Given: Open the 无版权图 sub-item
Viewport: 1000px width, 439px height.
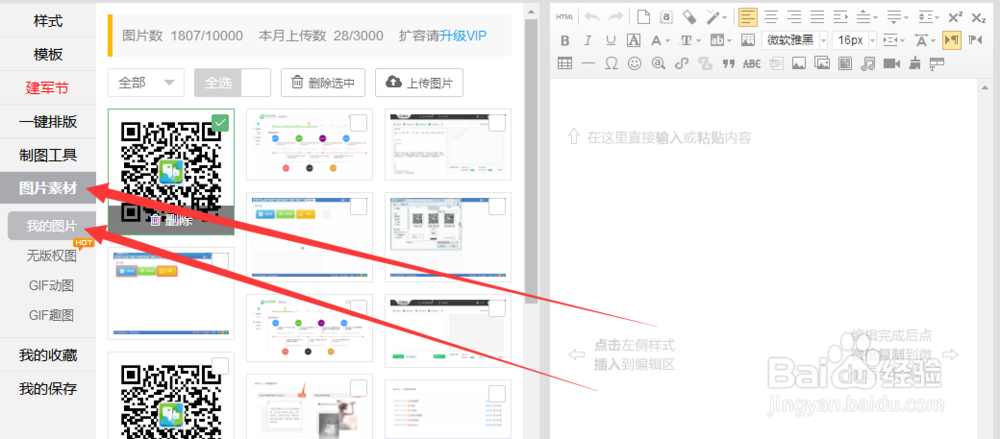Looking at the screenshot, I should pyautogui.click(x=51, y=256).
